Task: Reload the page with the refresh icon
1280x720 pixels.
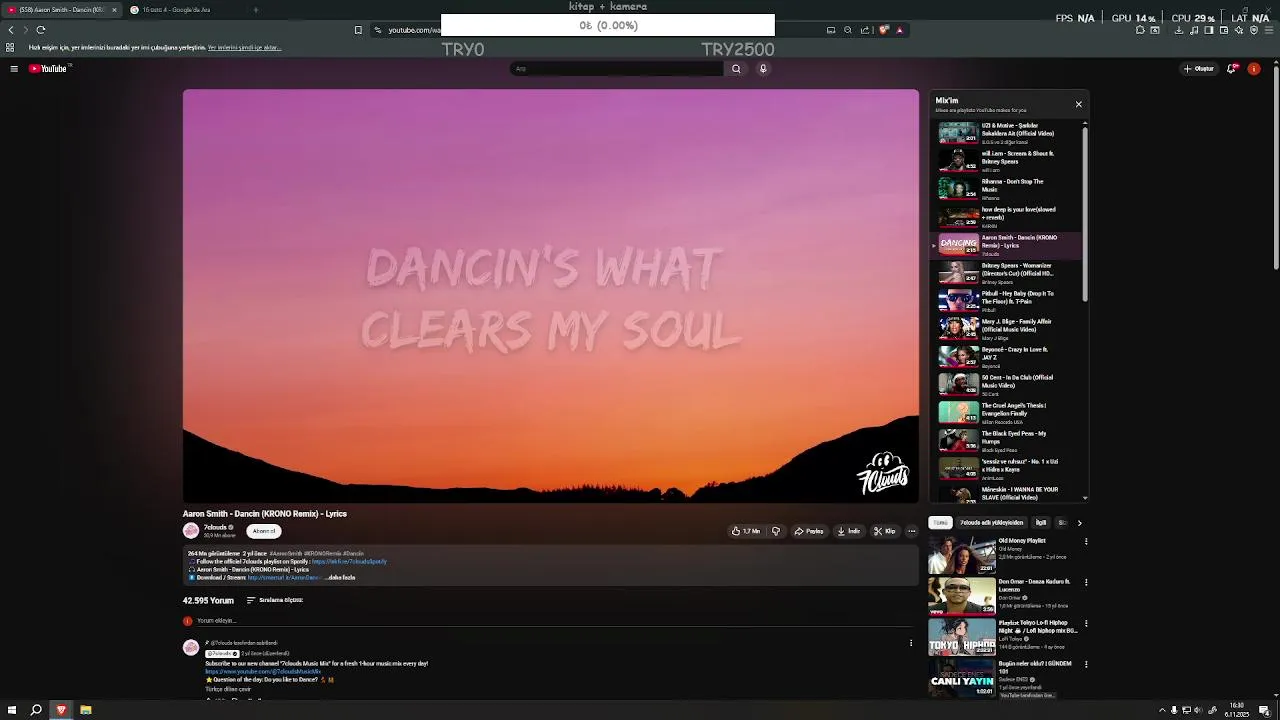Action: (x=41, y=30)
